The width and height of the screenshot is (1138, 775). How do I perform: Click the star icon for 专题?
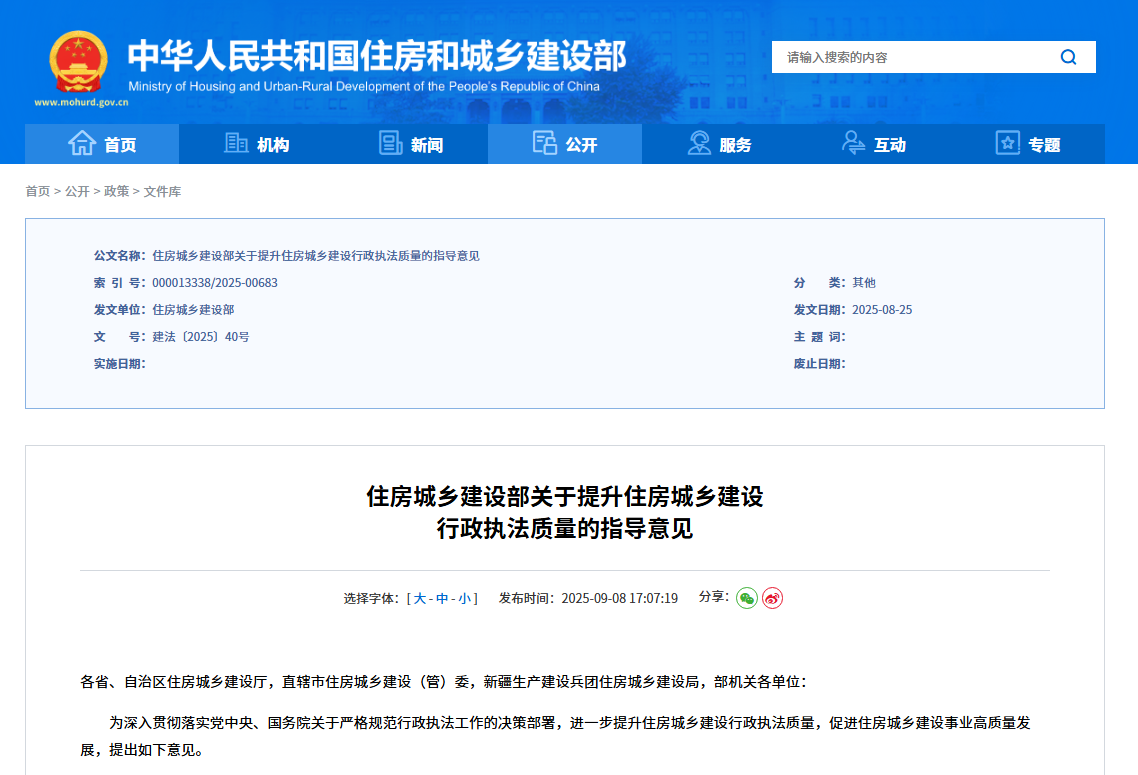pos(1007,144)
